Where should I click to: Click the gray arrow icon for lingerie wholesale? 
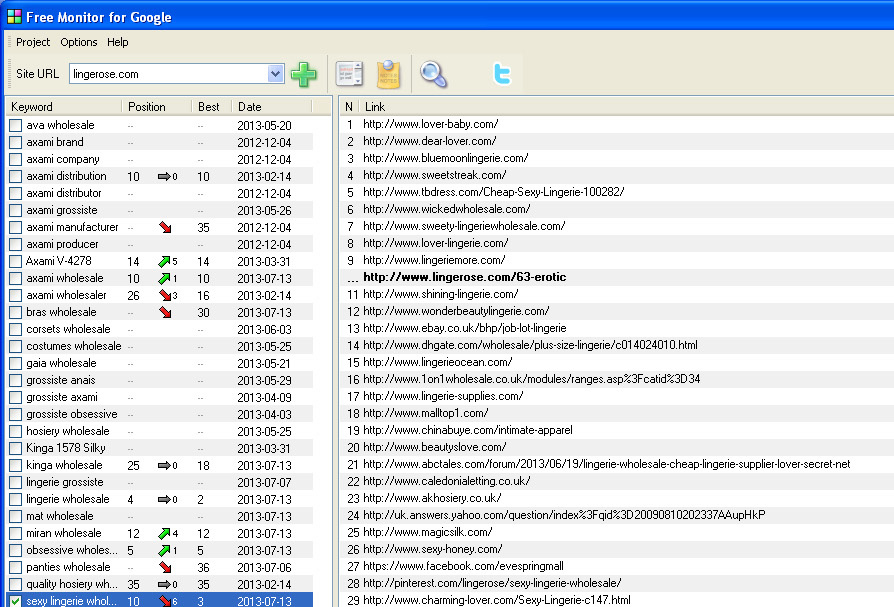point(164,500)
